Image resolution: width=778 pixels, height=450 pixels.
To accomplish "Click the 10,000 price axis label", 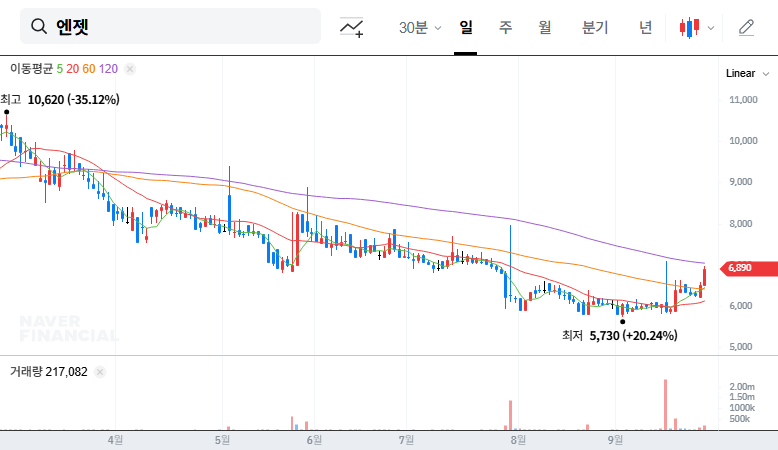I will pos(743,141).
